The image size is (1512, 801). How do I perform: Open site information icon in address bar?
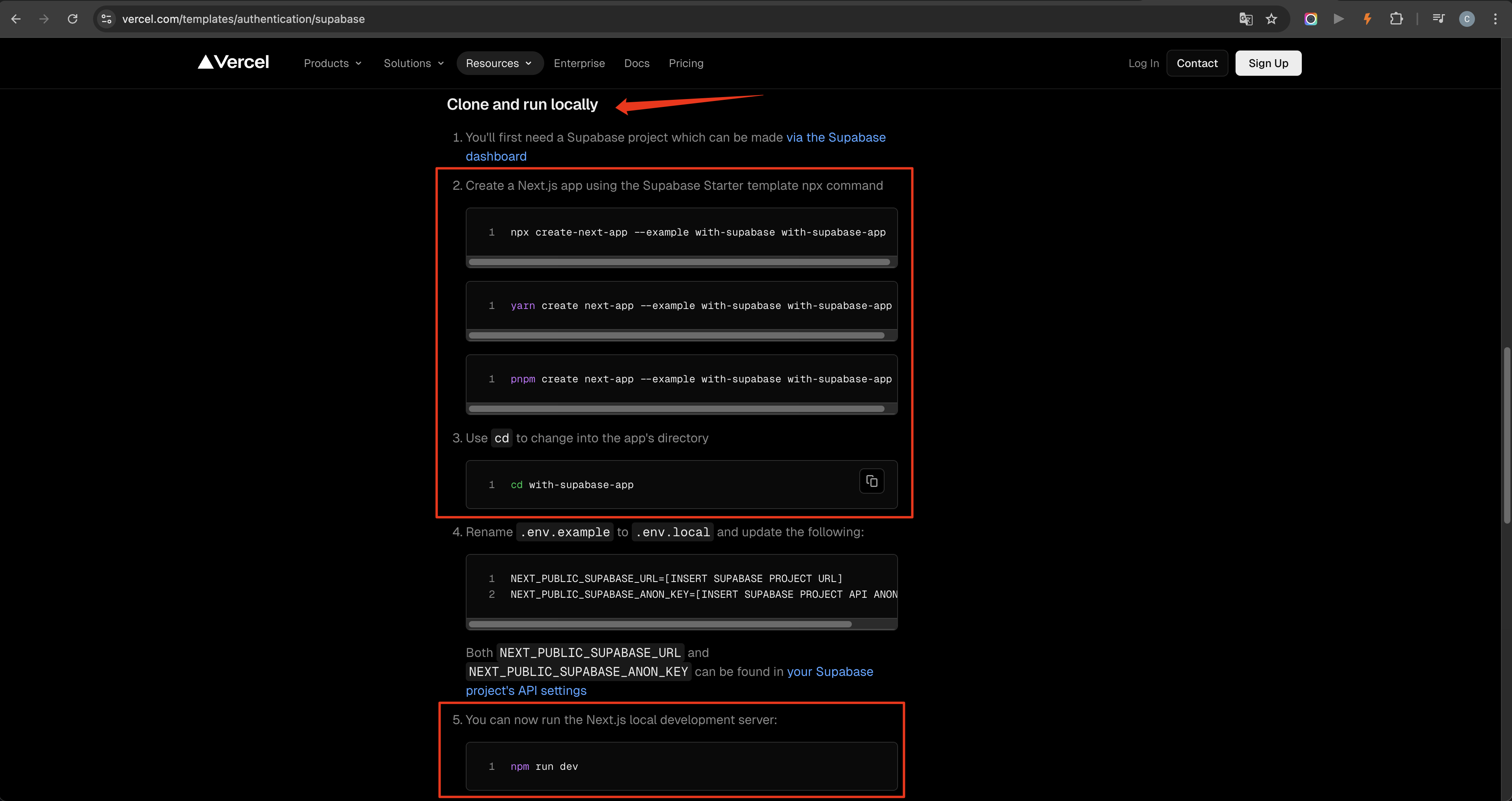pos(106,19)
